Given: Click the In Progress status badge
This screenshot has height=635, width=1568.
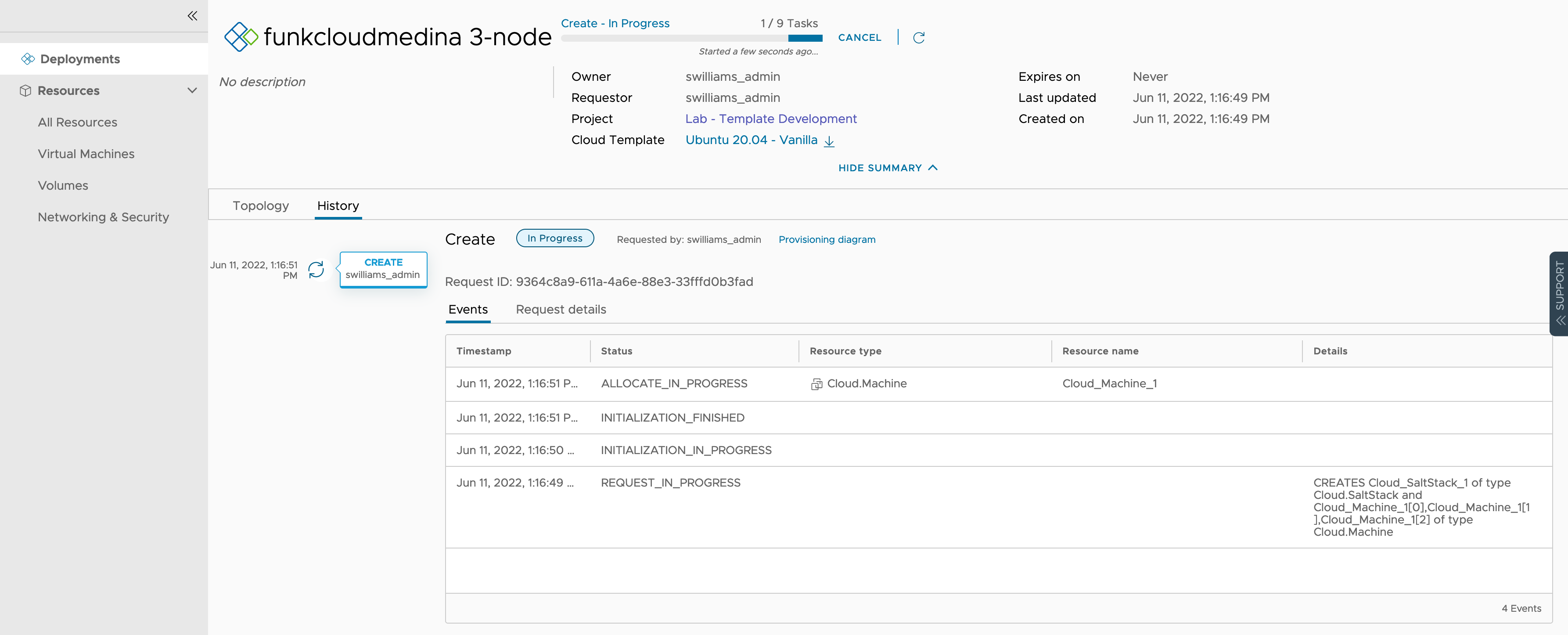Looking at the screenshot, I should coord(554,238).
